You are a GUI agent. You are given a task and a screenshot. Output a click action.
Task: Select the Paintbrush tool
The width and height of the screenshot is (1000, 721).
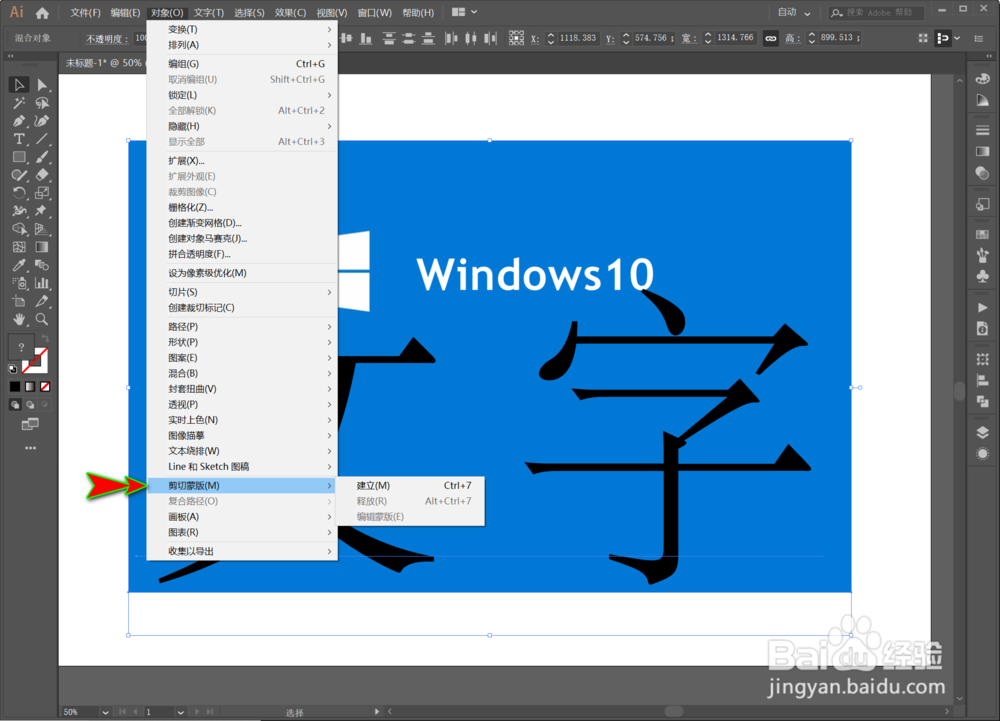[42, 157]
